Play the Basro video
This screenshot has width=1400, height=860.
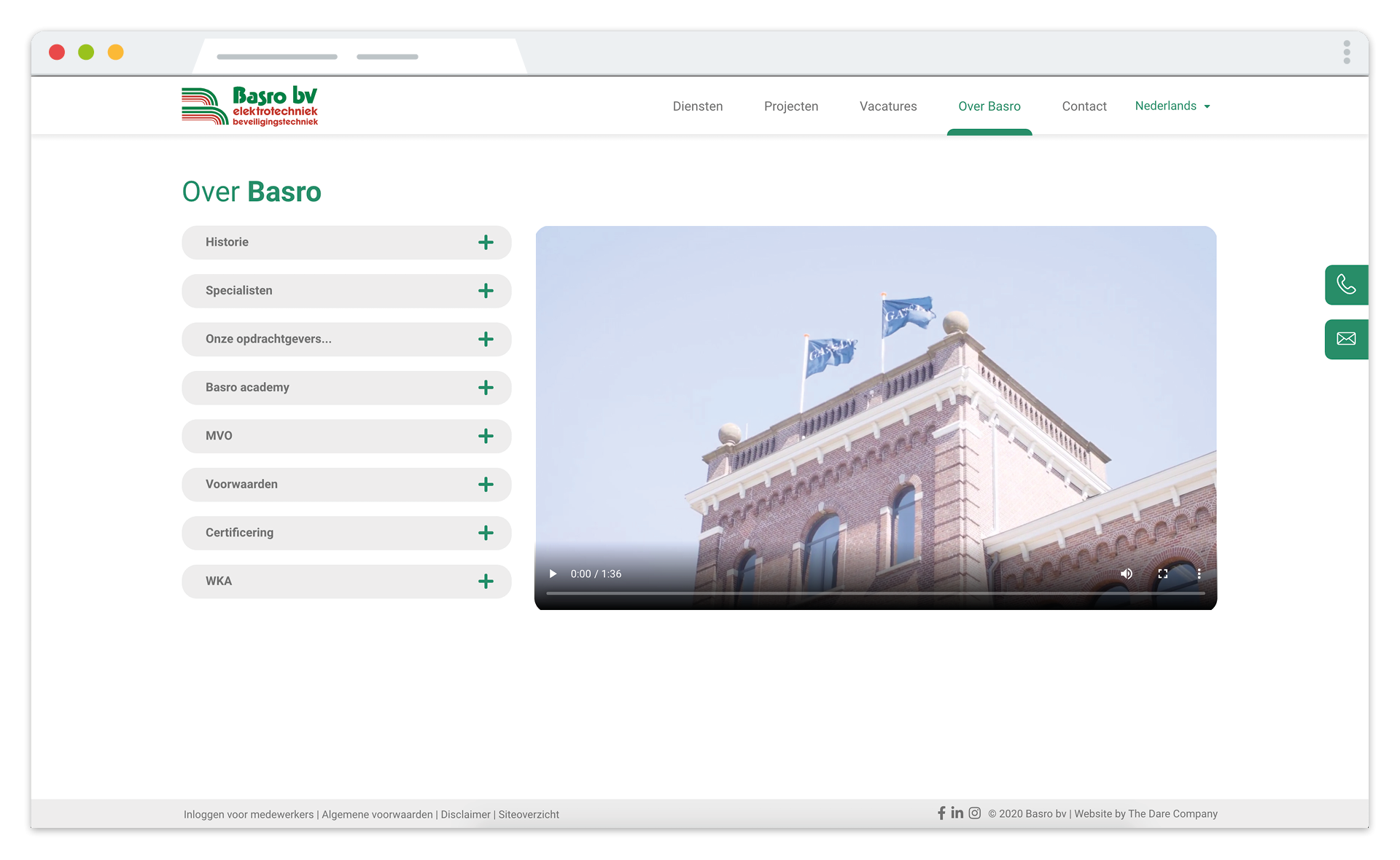click(553, 574)
